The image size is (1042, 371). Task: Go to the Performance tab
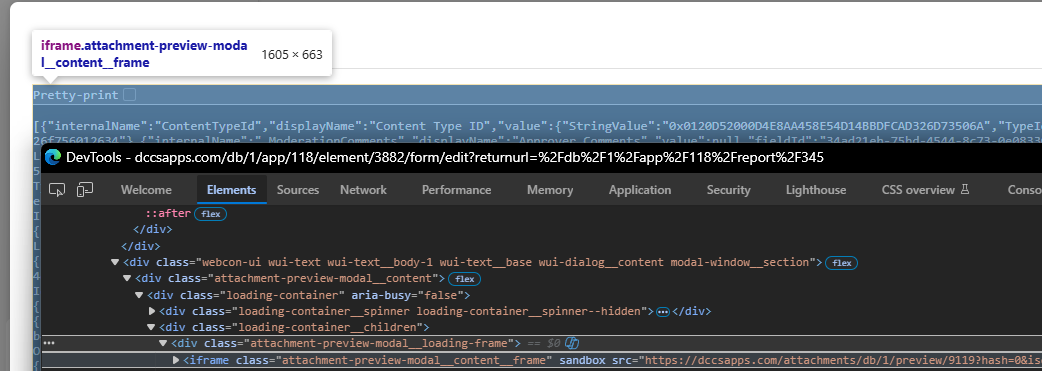(x=457, y=190)
